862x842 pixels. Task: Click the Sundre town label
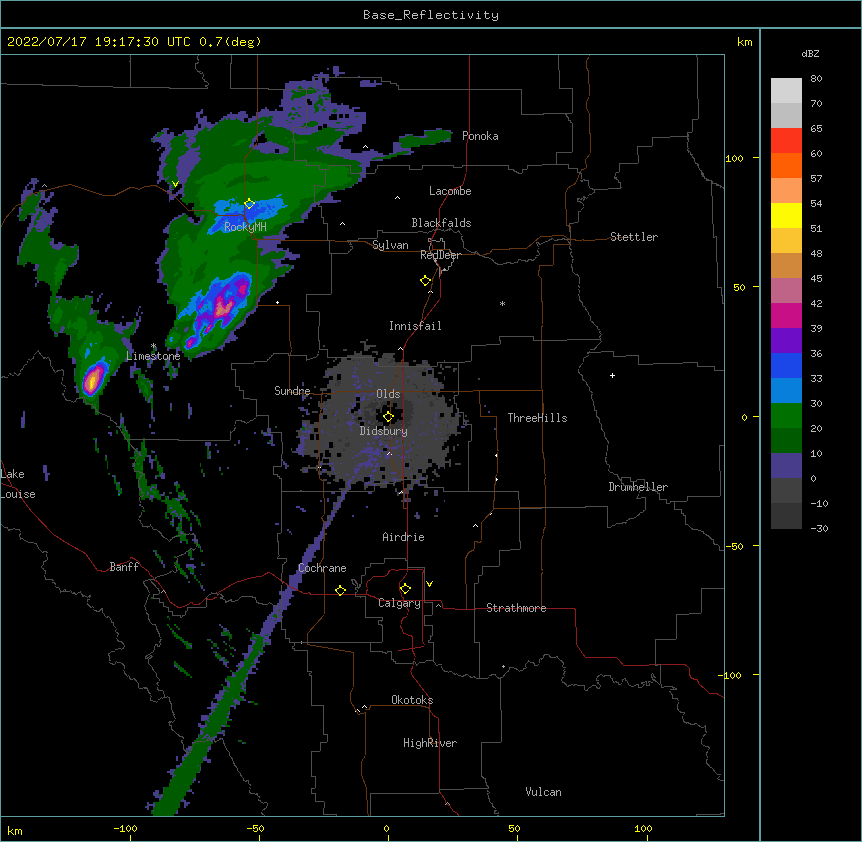click(x=292, y=391)
